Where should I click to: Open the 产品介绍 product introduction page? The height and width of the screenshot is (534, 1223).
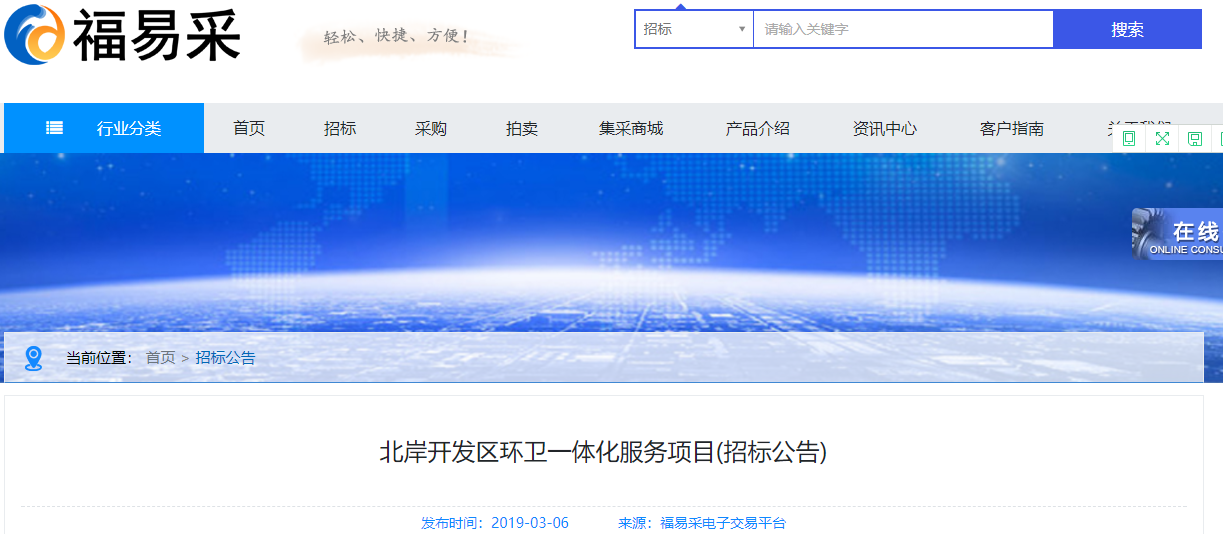(757, 128)
